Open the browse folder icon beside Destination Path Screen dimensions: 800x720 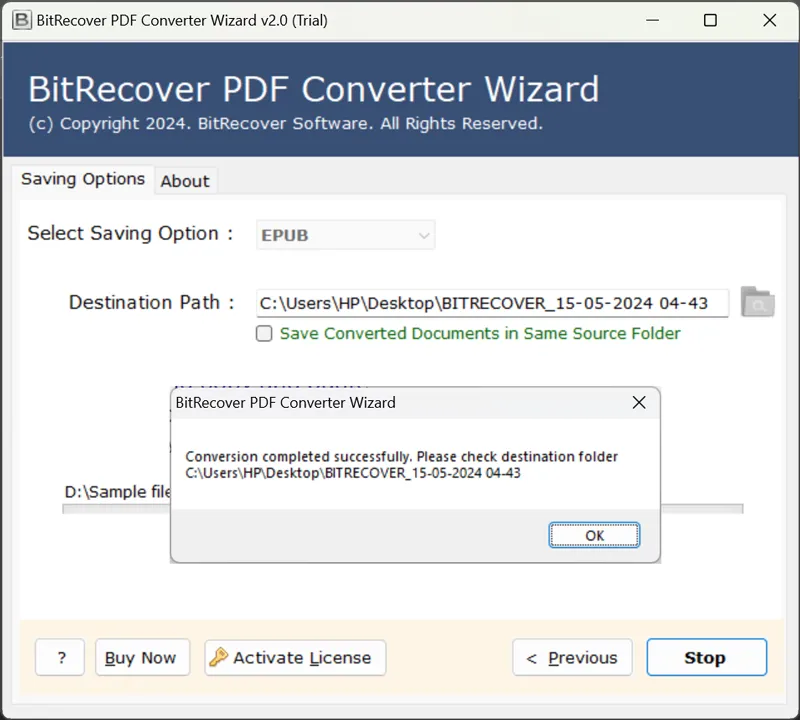tap(757, 302)
